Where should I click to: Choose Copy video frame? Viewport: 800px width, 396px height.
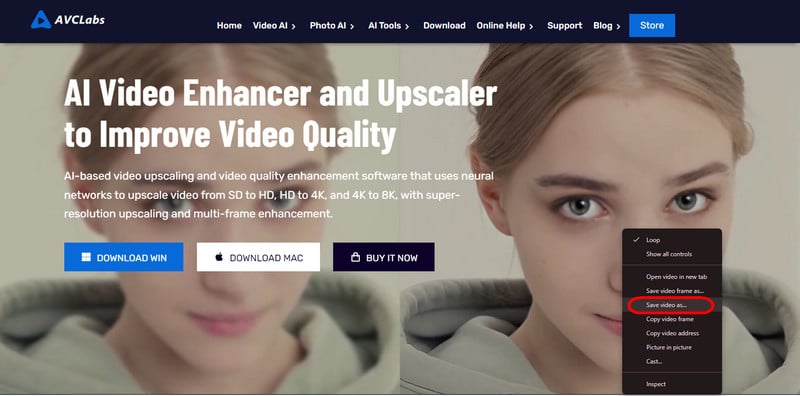pyautogui.click(x=672, y=319)
